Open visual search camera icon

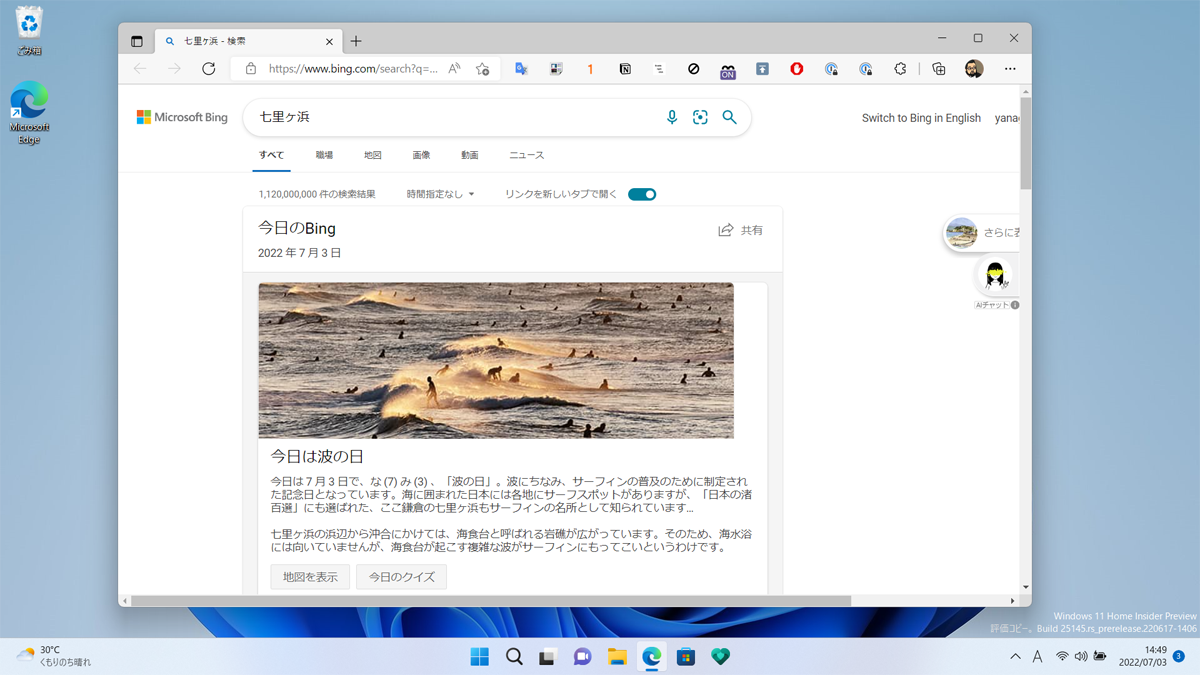[x=700, y=118]
